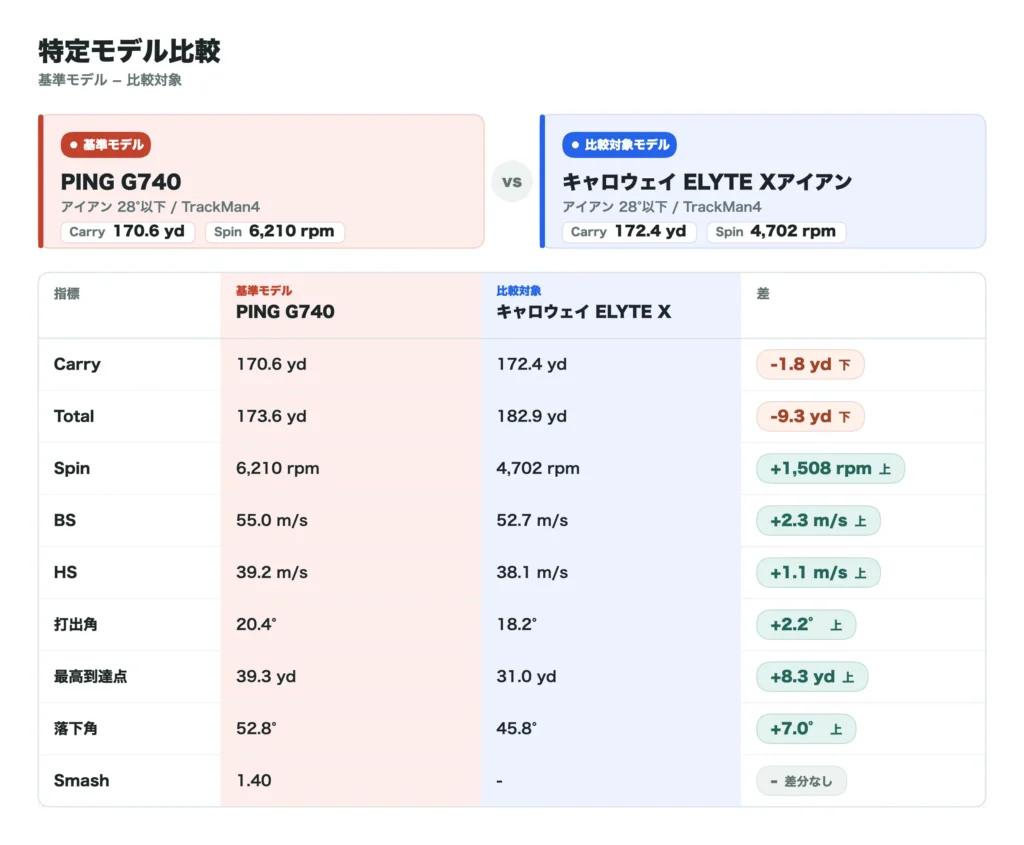Click the +1,508 rpm difference badge

(x=831, y=468)
